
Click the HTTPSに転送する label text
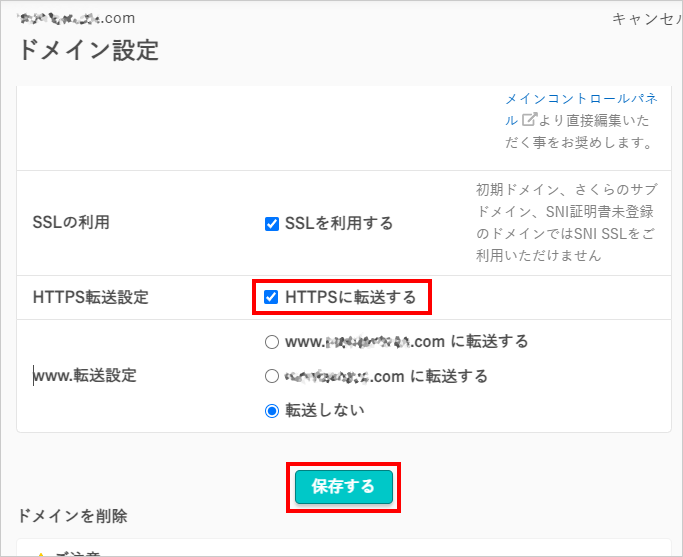(x=351, y=297)
